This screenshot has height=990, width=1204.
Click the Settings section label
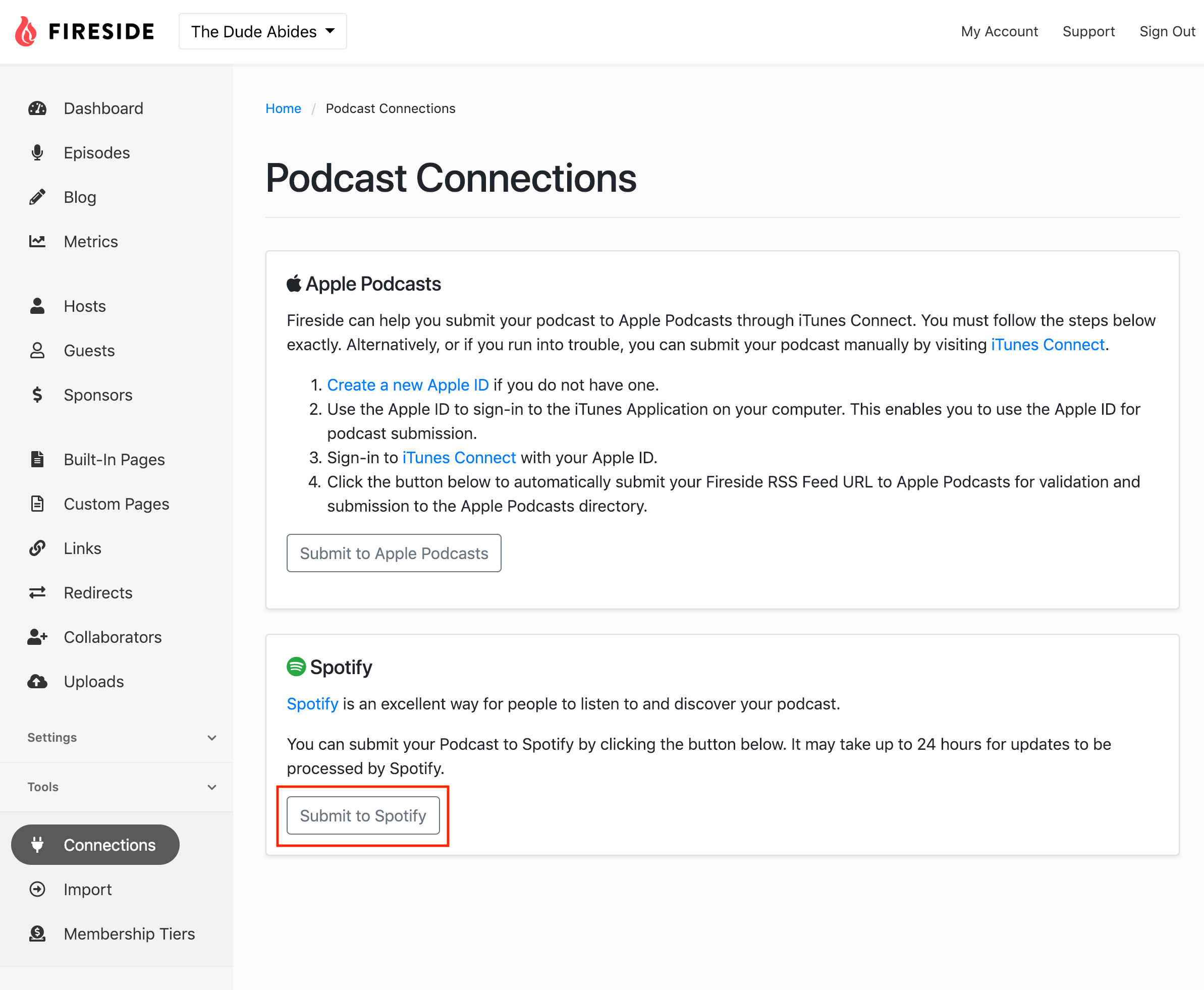coord(52,737)
